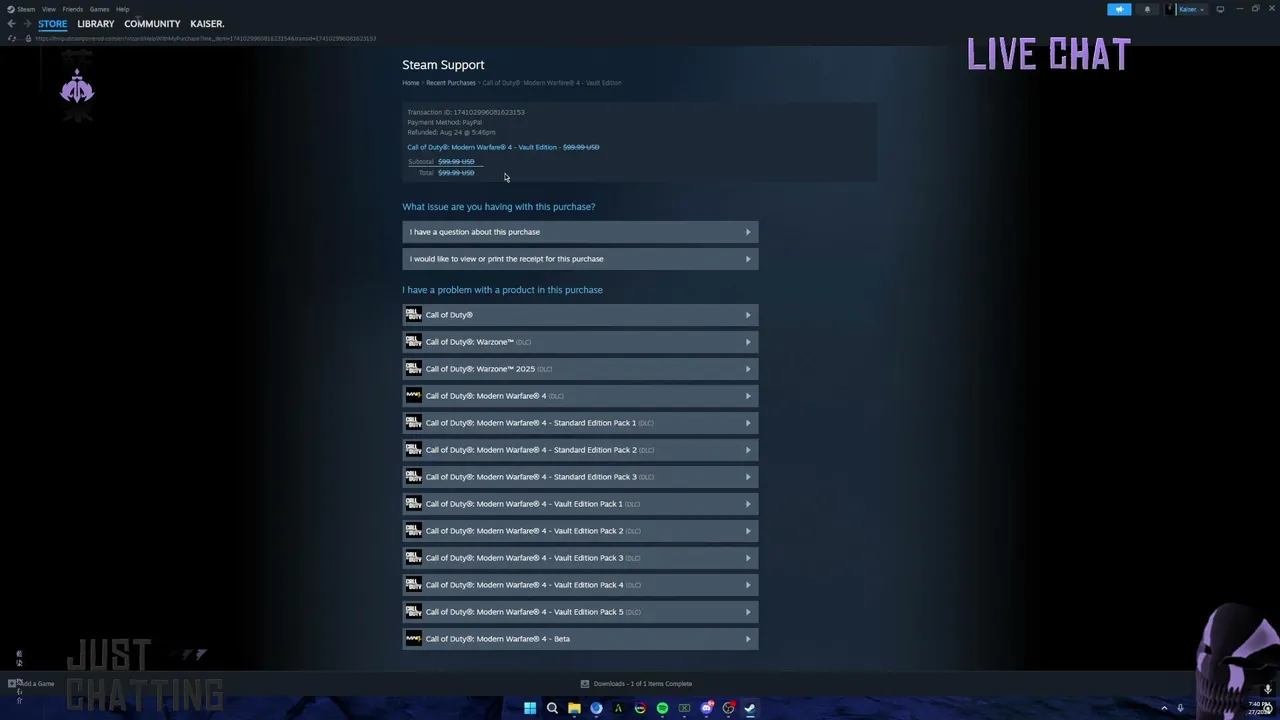Go to Recent Purchases breadcrumb
1280x720 pixels.
pyautogui.click(x=451, y=83)
